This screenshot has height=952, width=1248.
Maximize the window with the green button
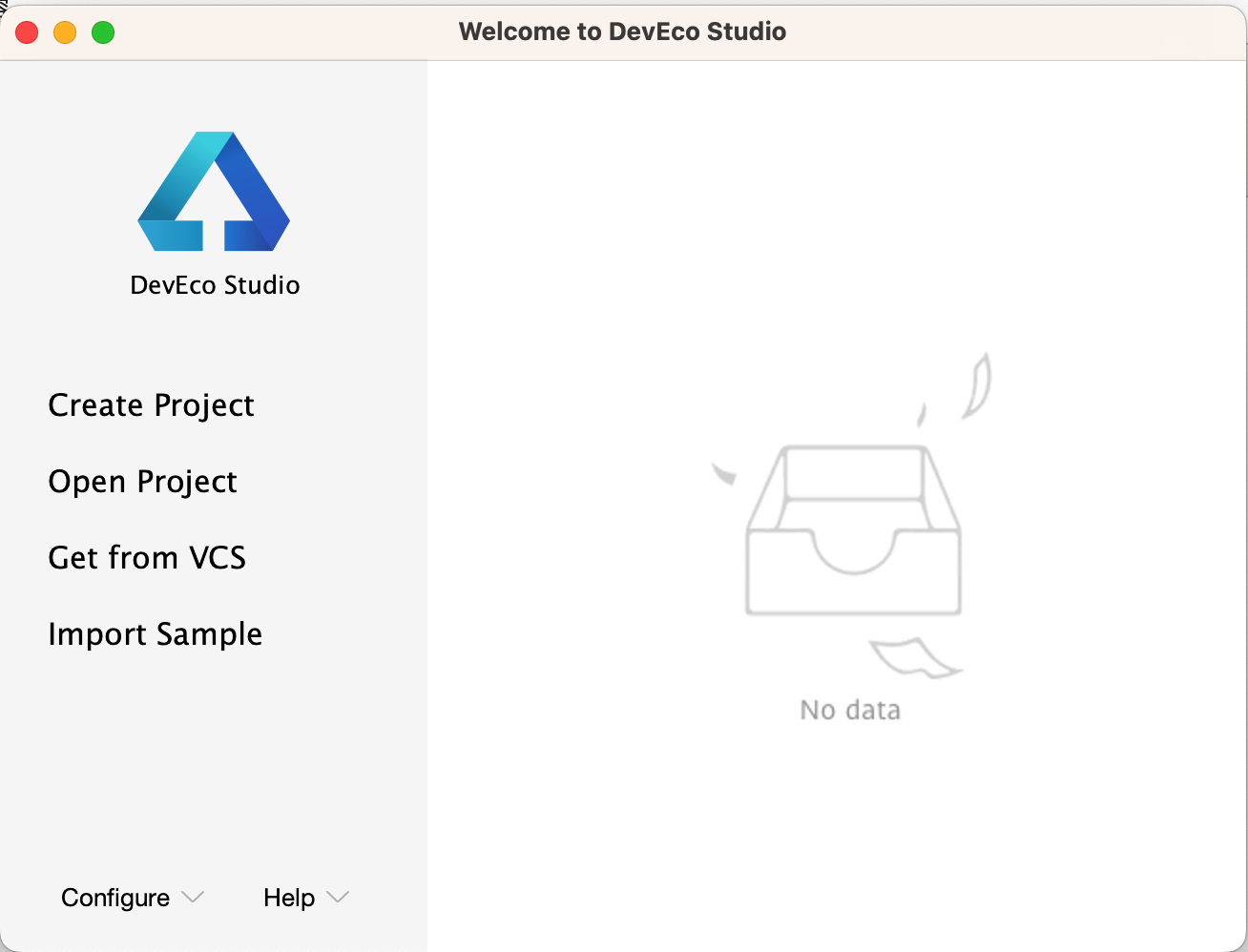point(103,32)
